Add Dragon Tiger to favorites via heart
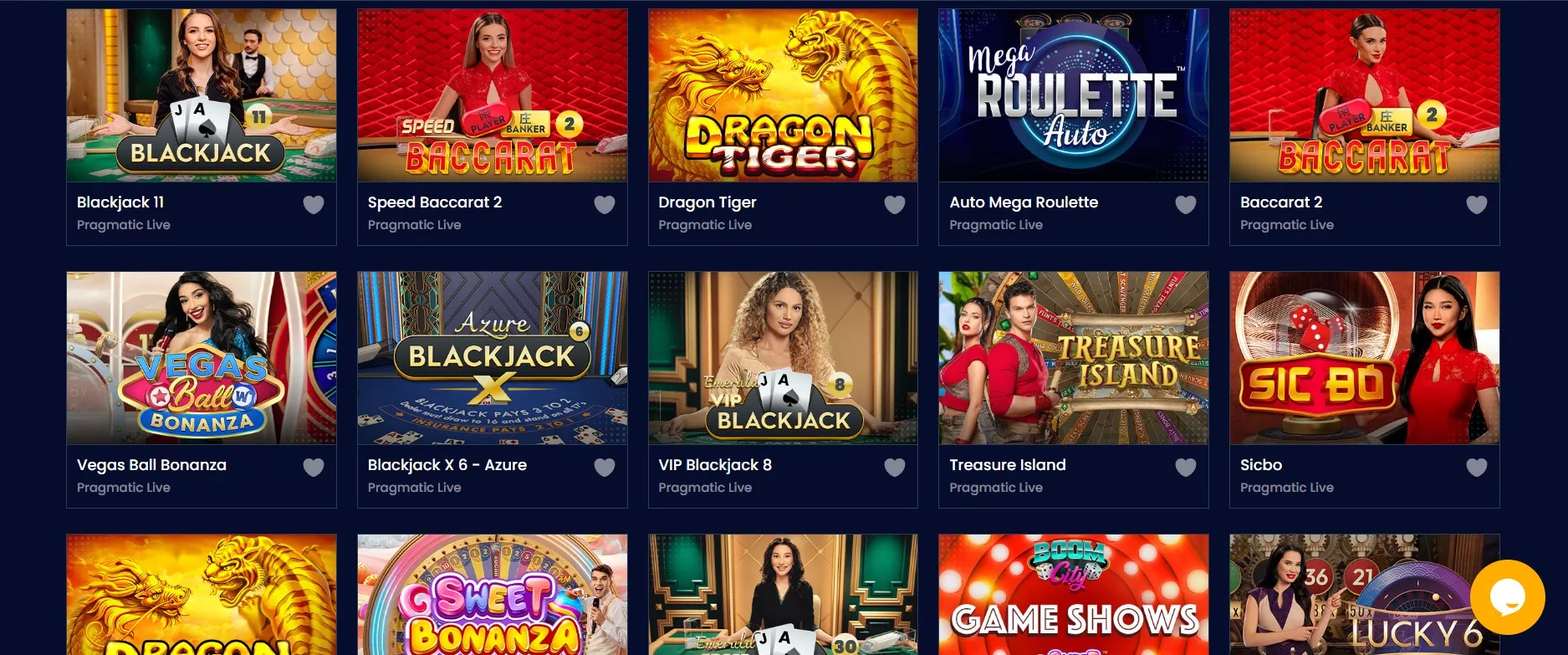1568x655 pixels. pyautogui.click(x=895, y=204)
